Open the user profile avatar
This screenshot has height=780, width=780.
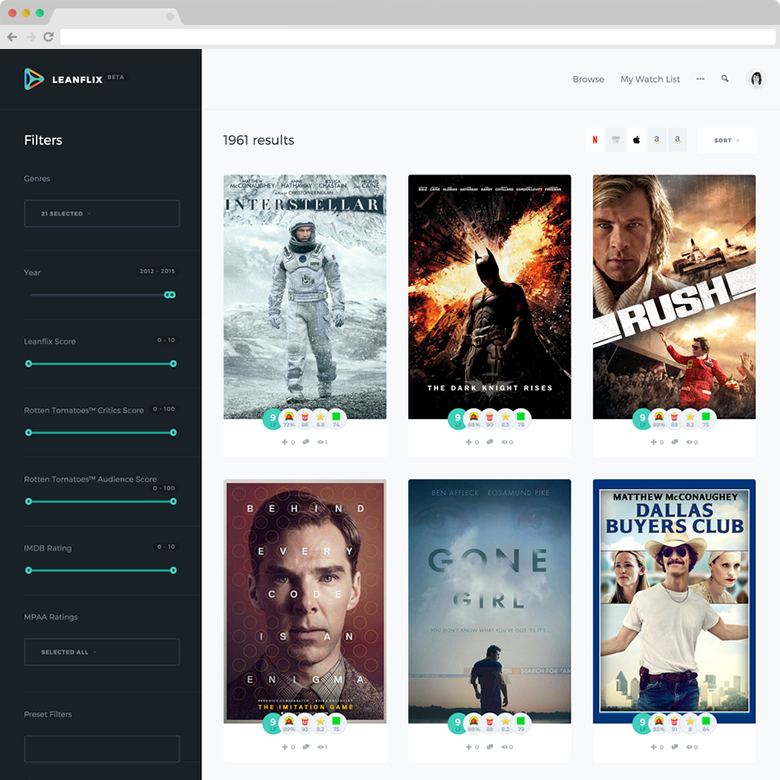click(756, 79)
